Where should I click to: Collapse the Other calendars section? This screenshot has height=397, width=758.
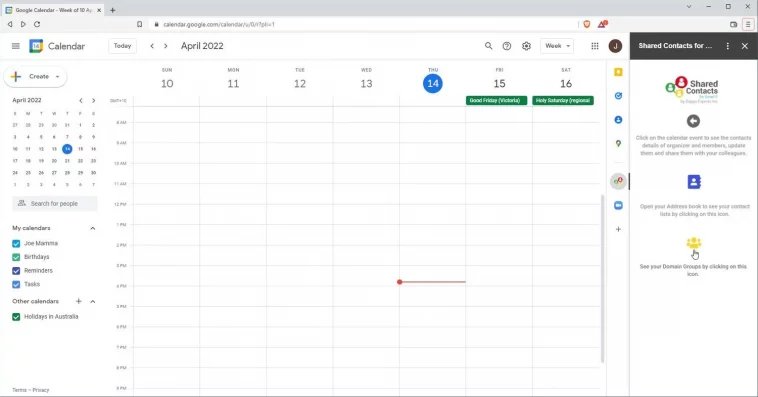coord(92,301)
